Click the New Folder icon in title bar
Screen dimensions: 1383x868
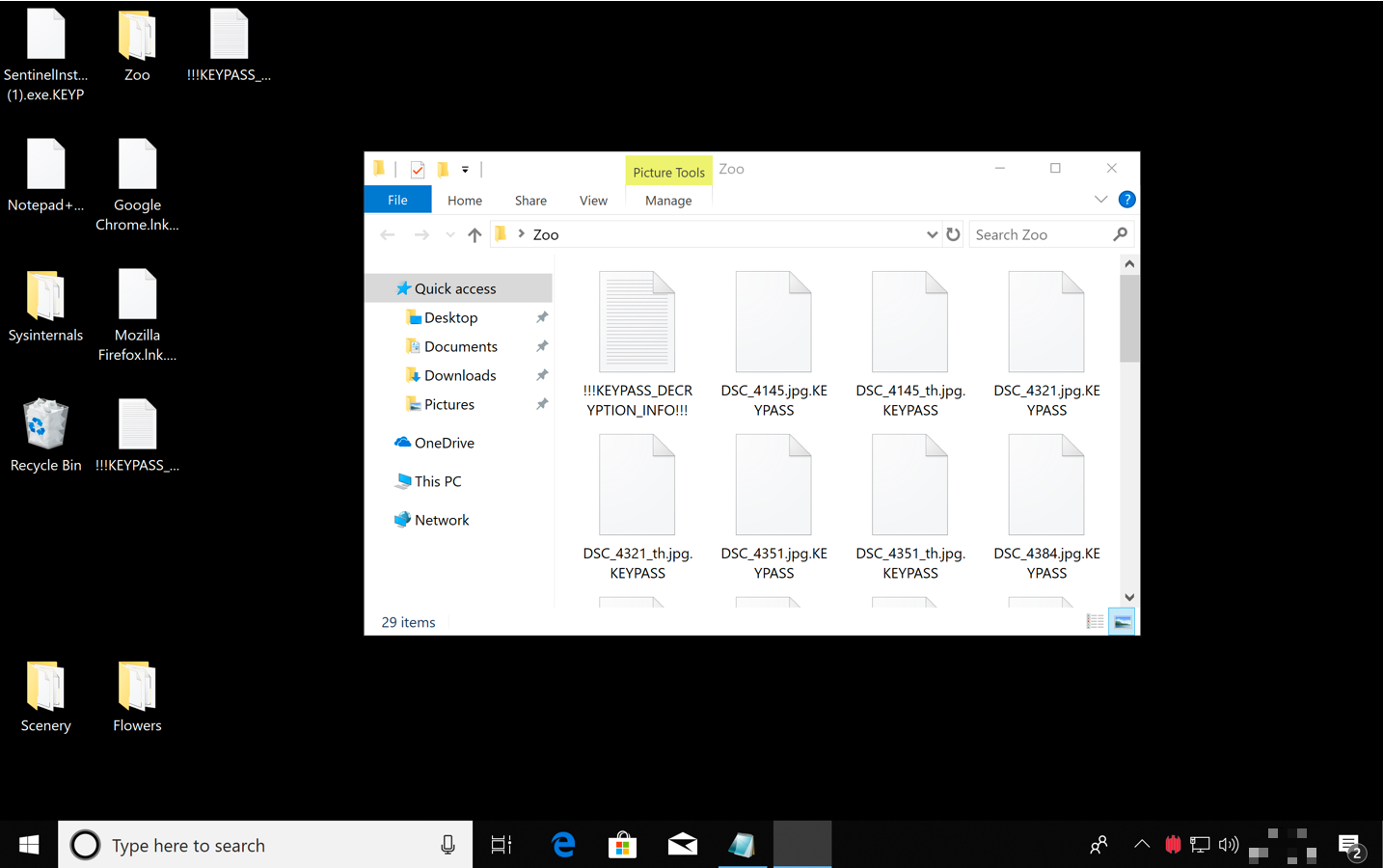[x=443, y=170]
